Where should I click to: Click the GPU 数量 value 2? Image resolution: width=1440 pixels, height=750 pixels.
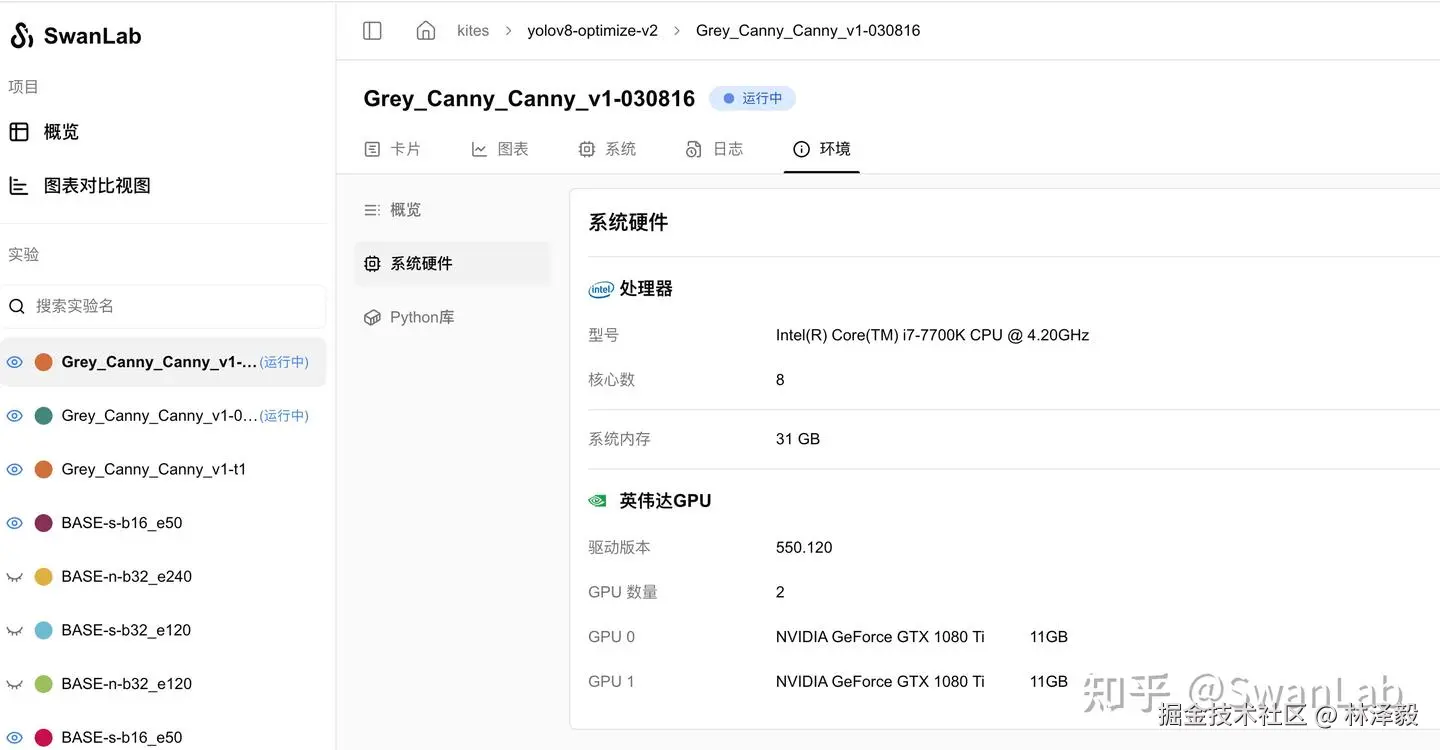click(780, 592)
